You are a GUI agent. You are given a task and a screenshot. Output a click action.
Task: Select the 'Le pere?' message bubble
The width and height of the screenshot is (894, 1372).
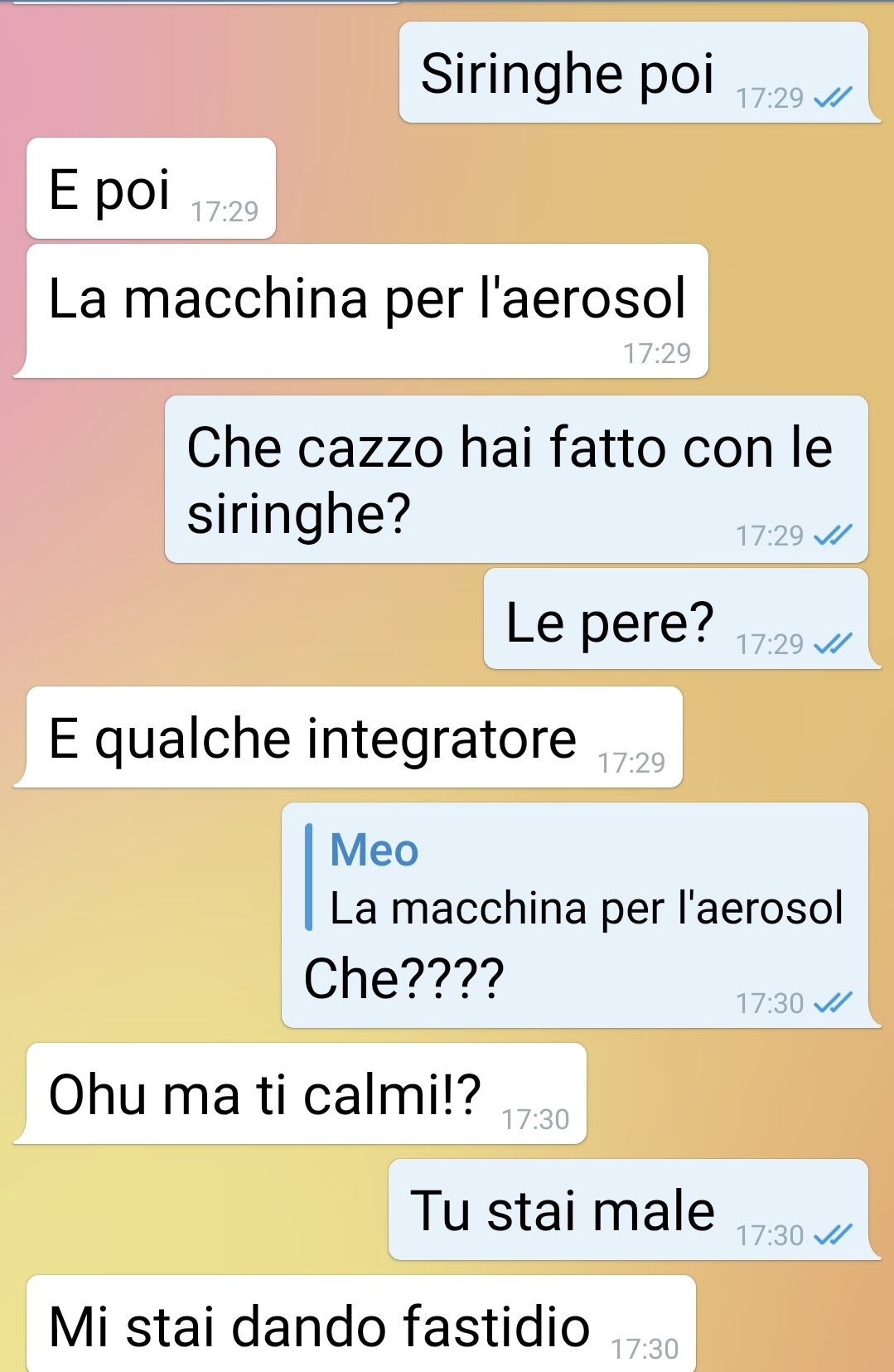pos(683,618)
